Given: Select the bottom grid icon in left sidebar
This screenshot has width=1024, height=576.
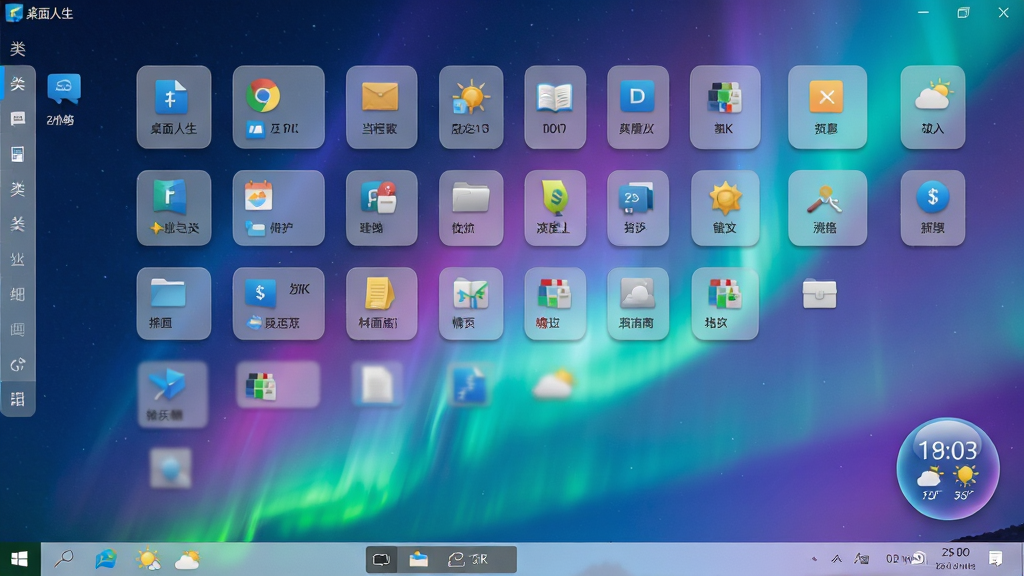Looking at the screenshot, I should click(x=18, y=399).
